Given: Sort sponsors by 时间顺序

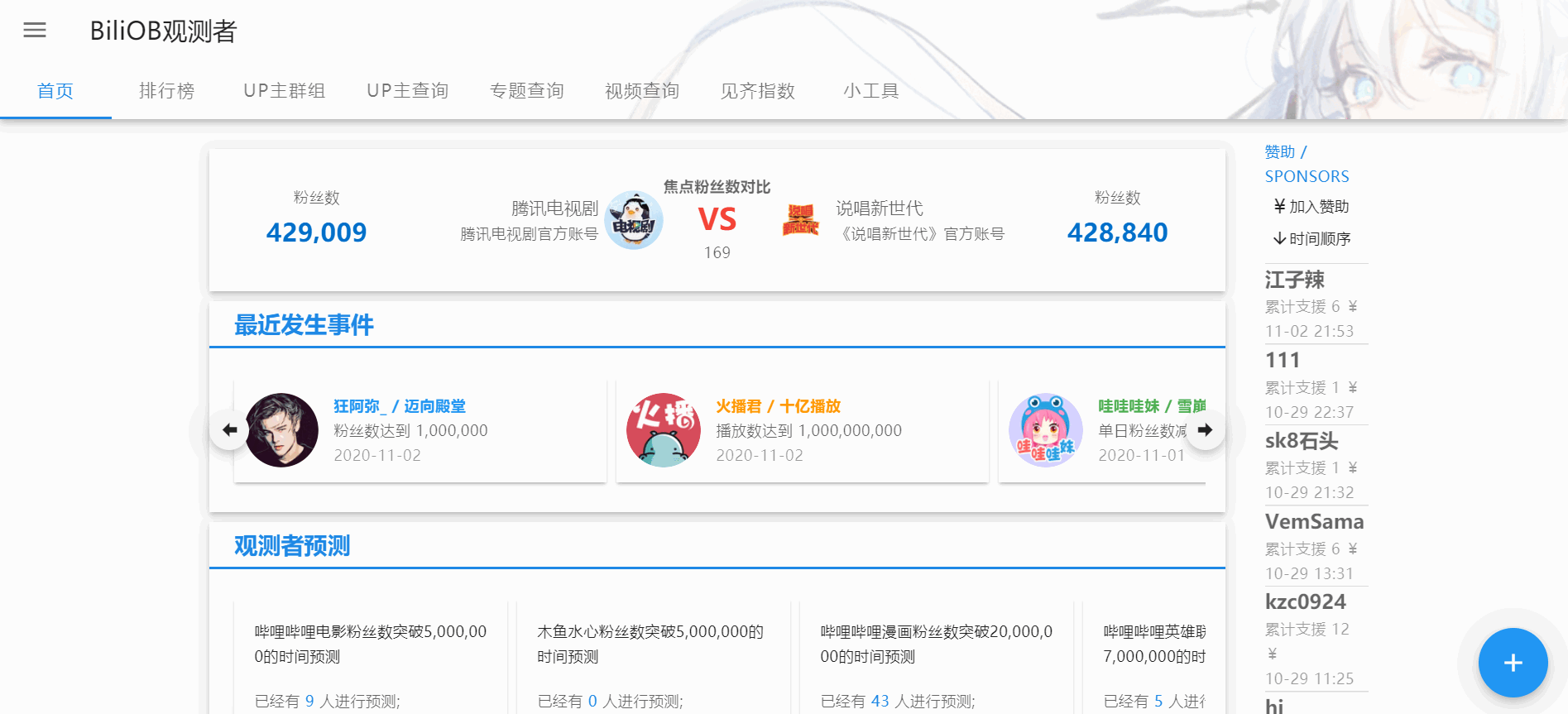Looking at the screenshot, I should click(x=1311, y=239).
